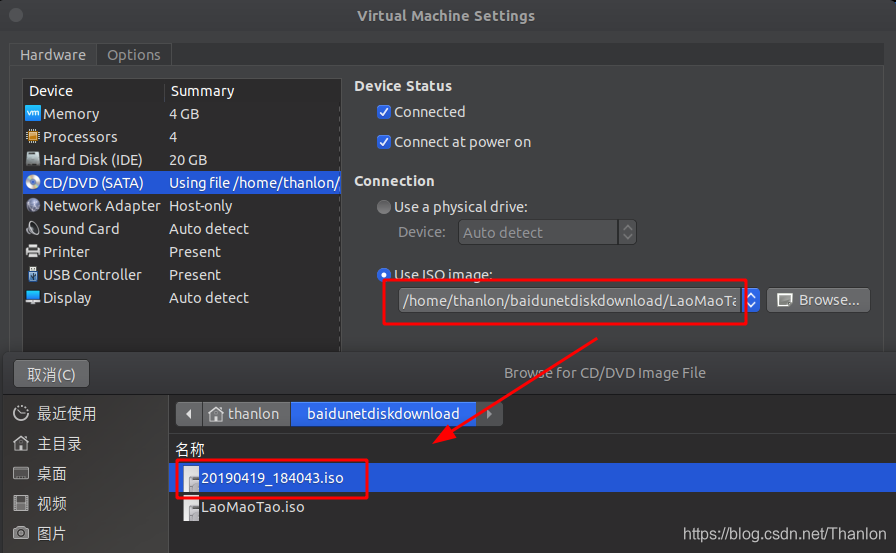896x553 pixels.
Task: Click the Network Adapter globe icon
Action: 33,205
